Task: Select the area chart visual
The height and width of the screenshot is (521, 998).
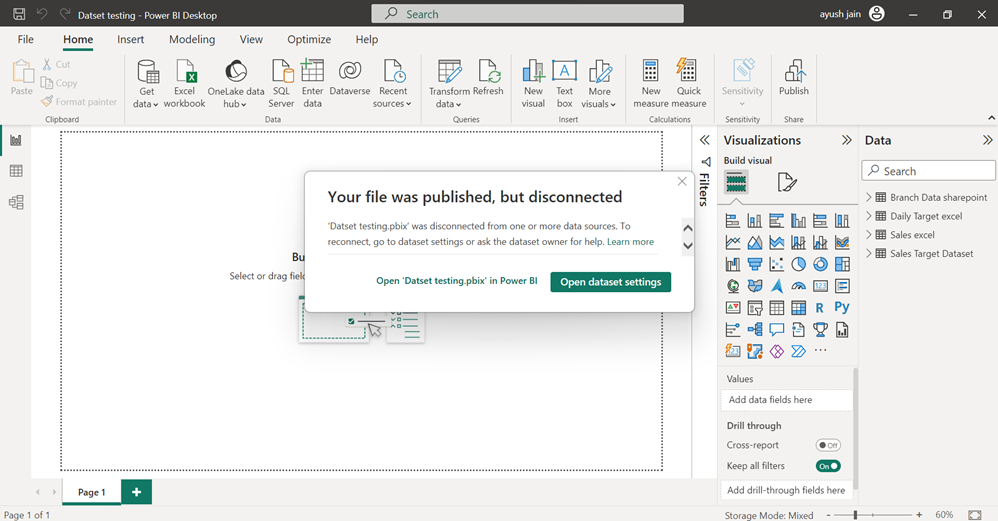Action: (755, 242)
